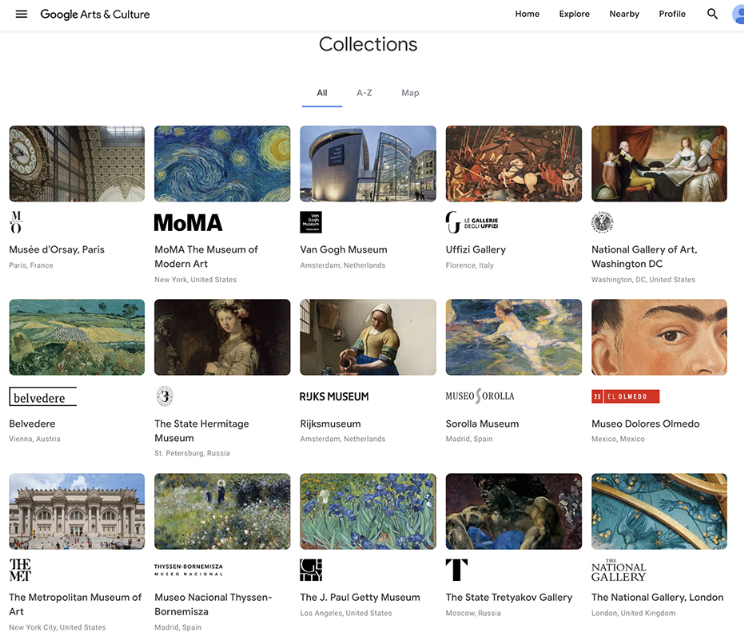
Task: Click the Google Arts & Culture logo
Action: point(95,14)
